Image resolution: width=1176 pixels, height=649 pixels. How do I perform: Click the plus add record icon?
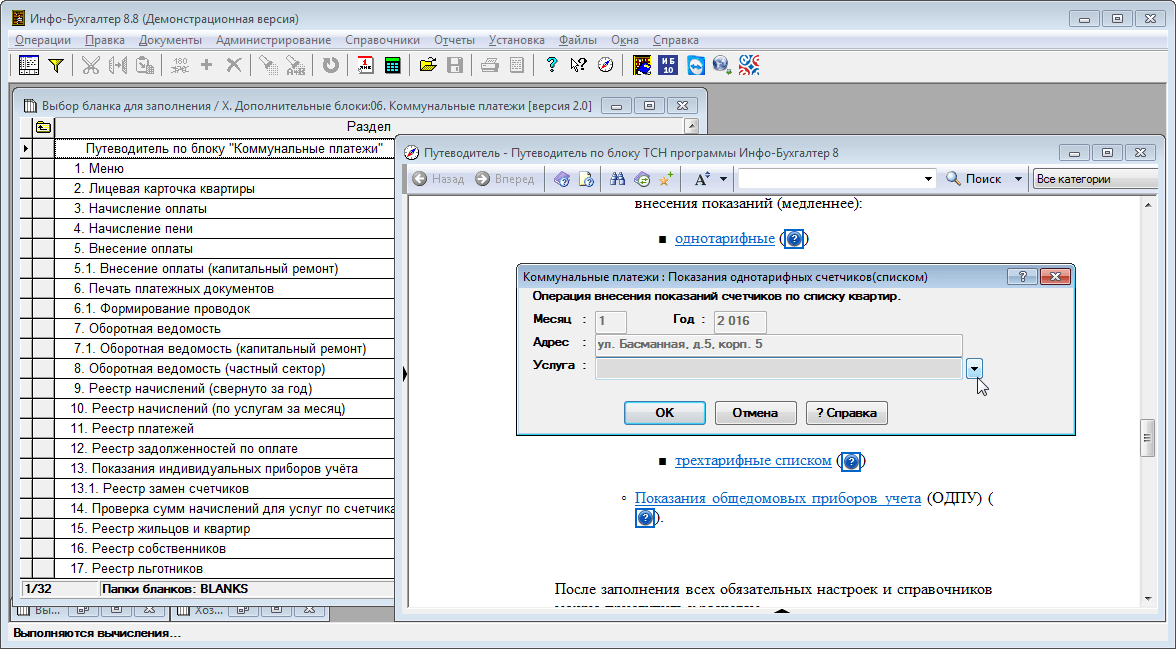[207, 65]
